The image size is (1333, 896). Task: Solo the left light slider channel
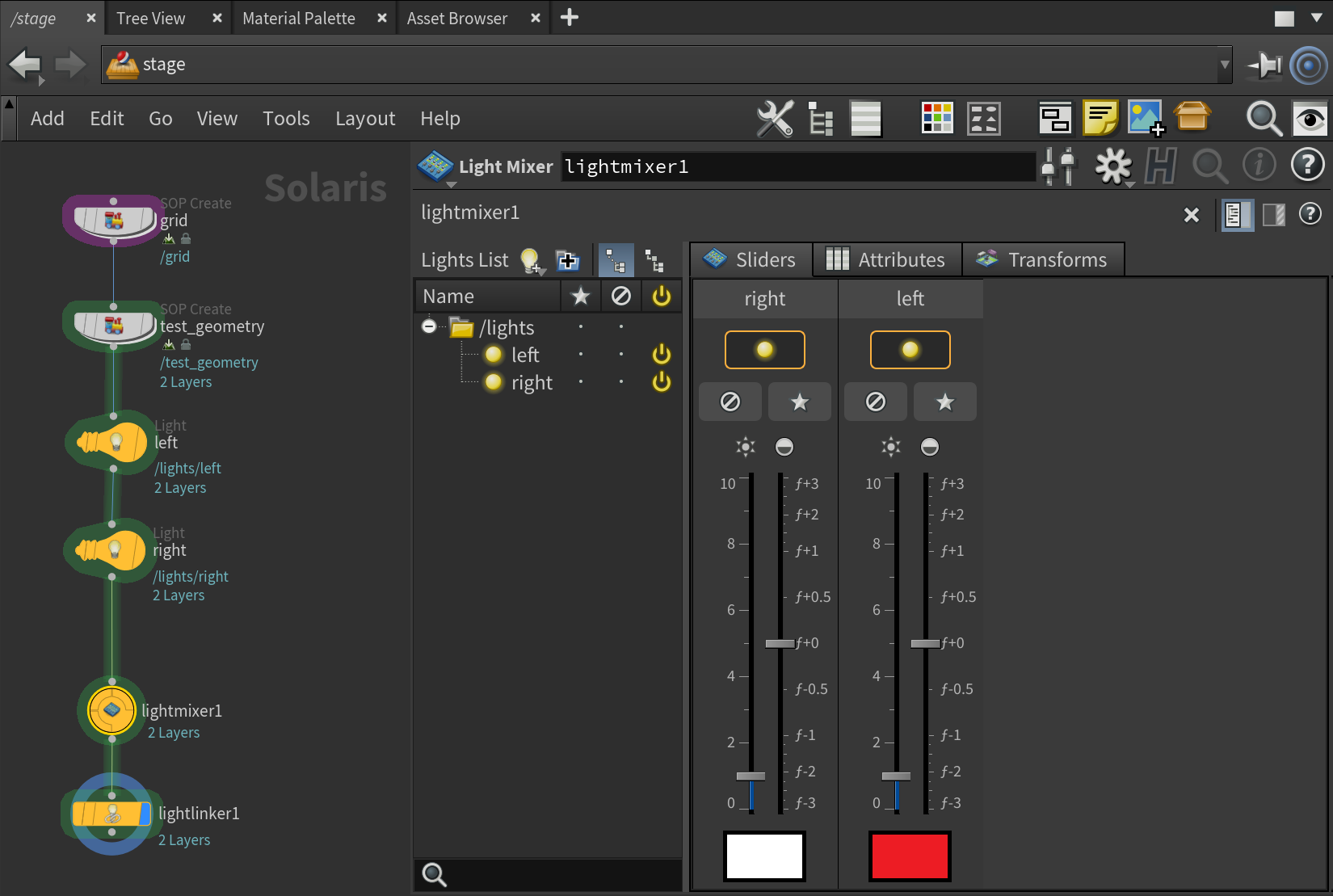pyautogui.click(x=945, y=402)
